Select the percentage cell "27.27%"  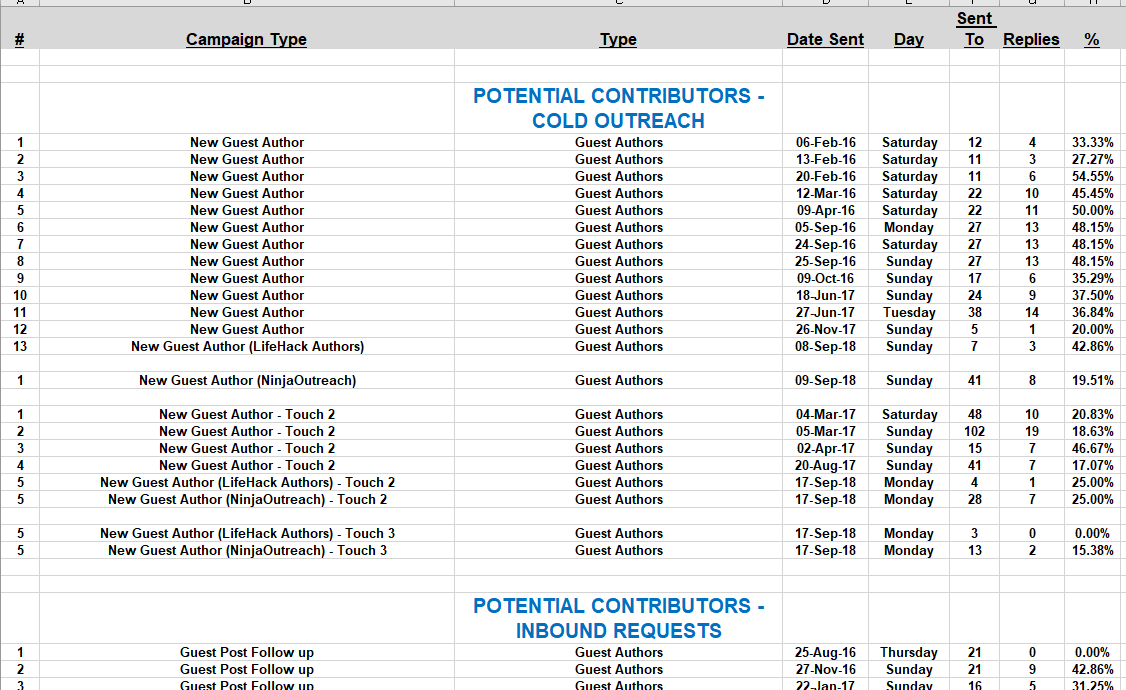[1092, 159]
